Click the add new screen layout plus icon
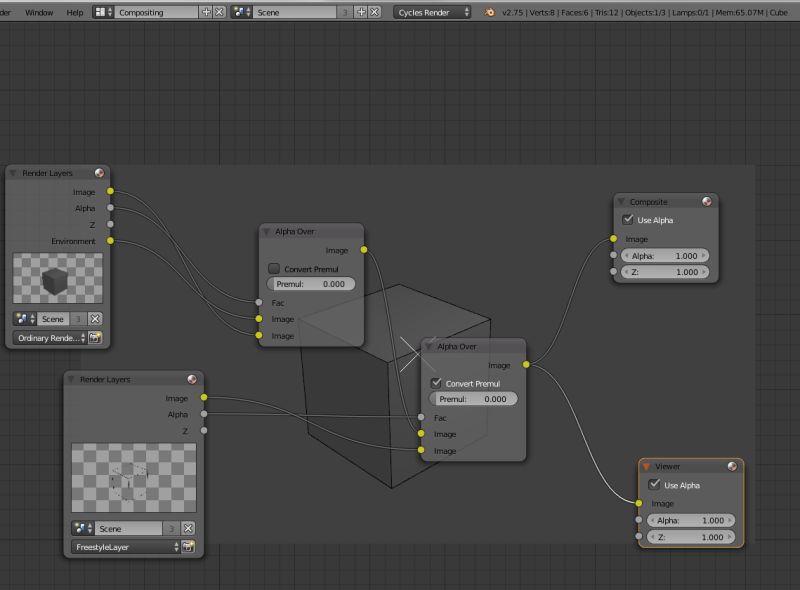 pyautogui.click(x=206, y=13)
